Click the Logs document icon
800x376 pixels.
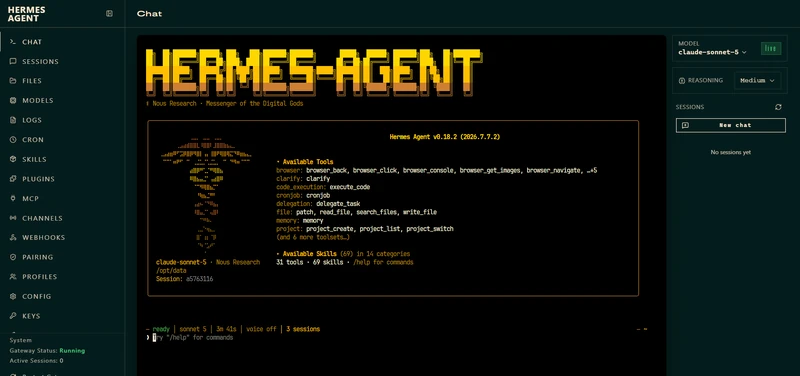(x=13, y=120)
